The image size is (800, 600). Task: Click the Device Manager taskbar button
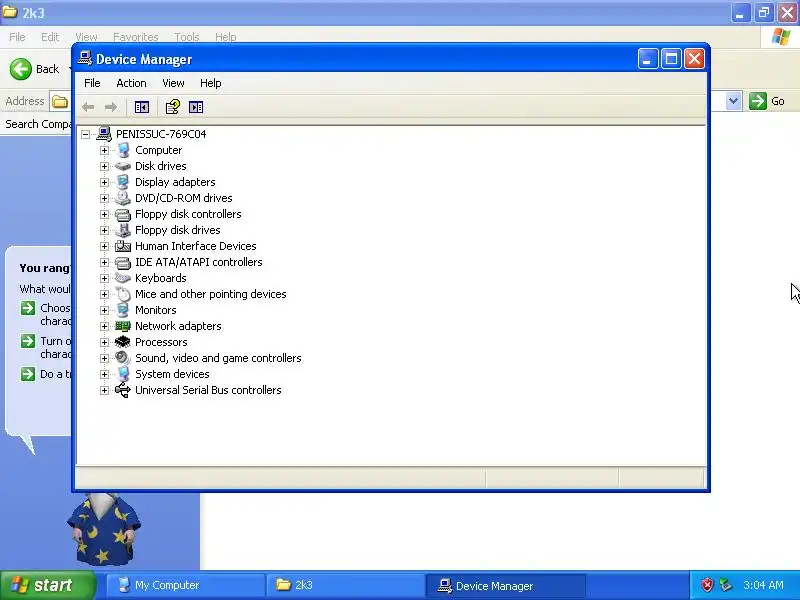coord(505,585)
